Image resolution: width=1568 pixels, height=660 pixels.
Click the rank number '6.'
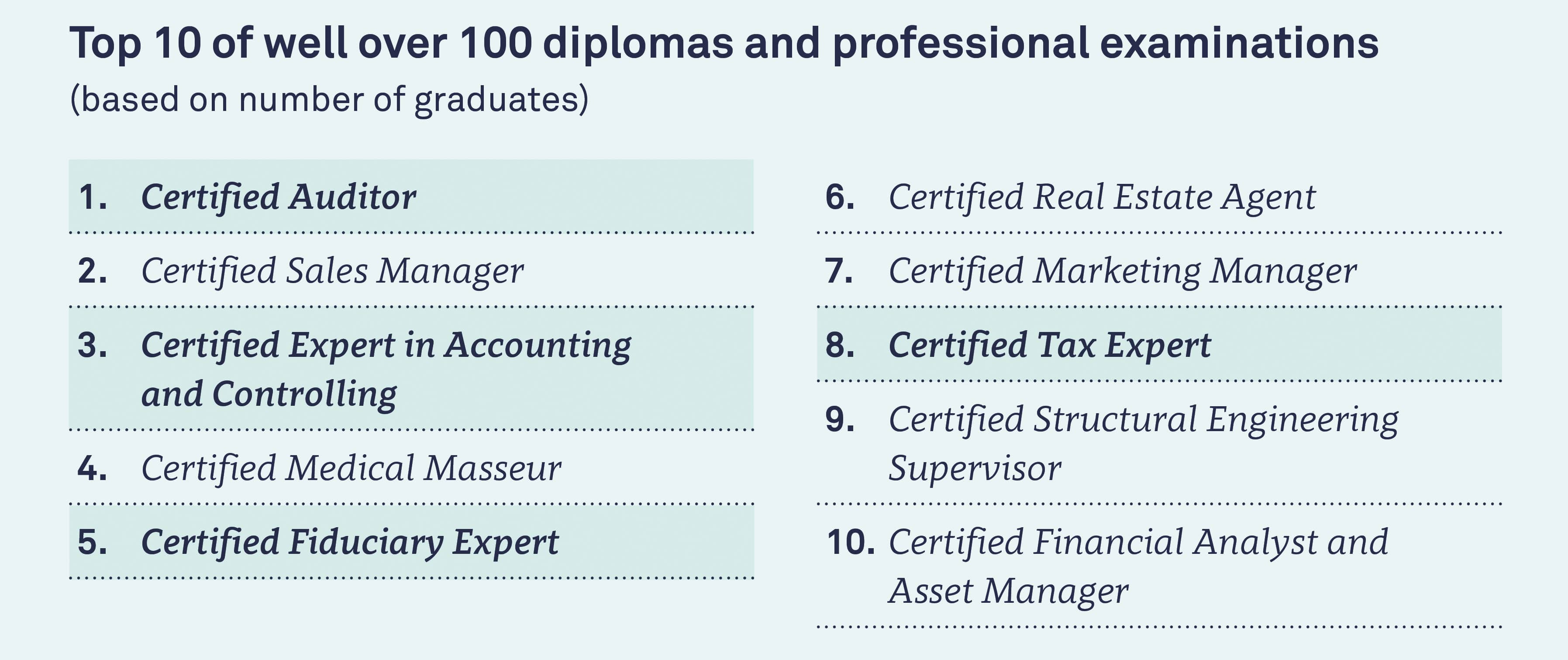(x=840, y=197)
